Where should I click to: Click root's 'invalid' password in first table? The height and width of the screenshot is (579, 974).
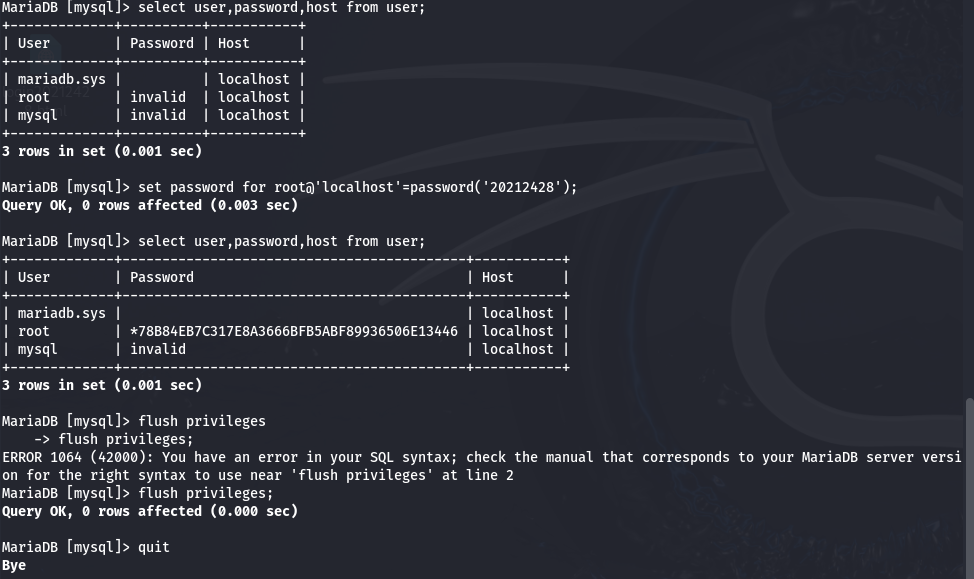tap(158, 97)
